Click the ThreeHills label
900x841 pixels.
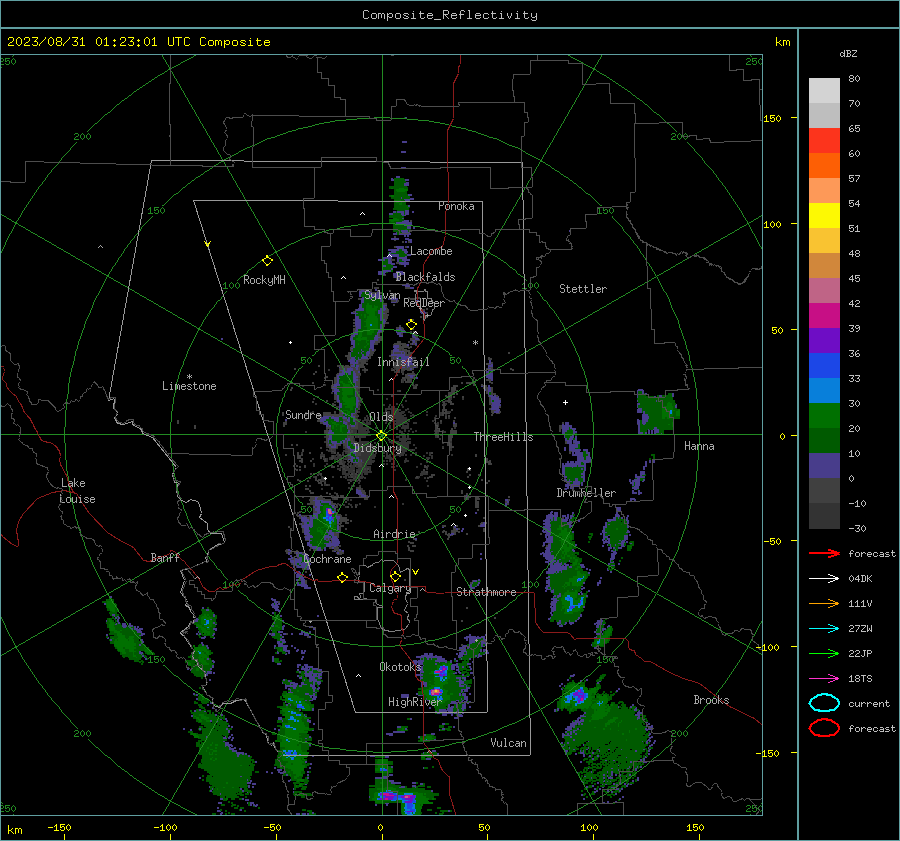[503, 437]
